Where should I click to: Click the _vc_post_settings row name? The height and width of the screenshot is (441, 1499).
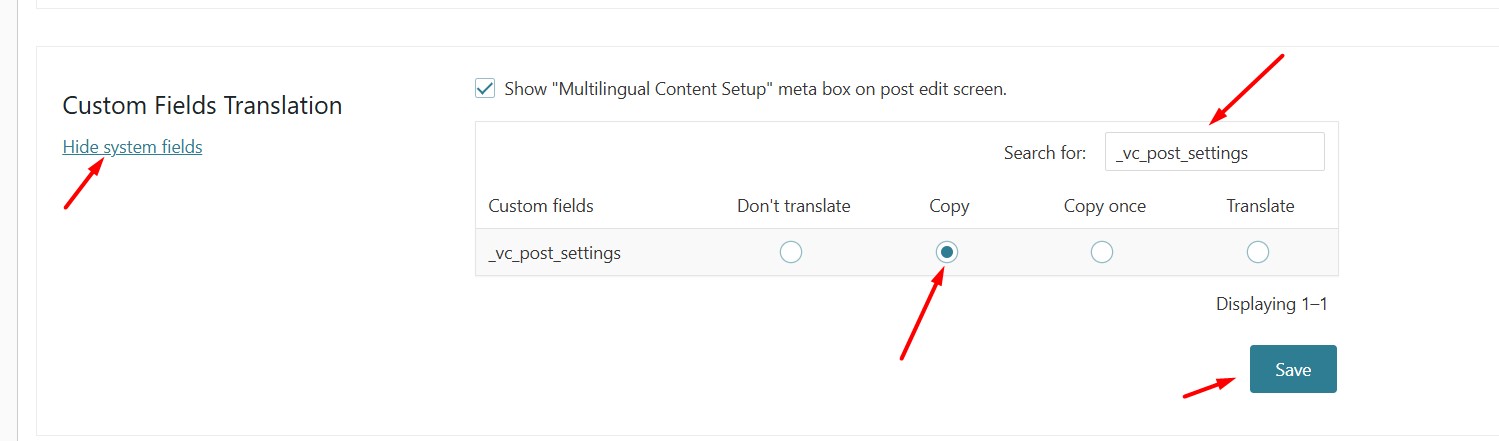coord(554,253)
